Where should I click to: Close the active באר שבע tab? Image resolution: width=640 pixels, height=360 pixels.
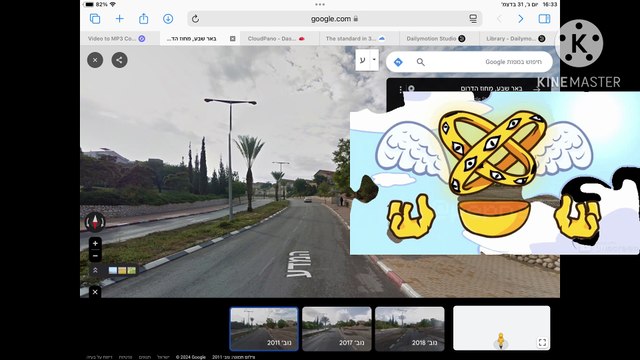233,39
